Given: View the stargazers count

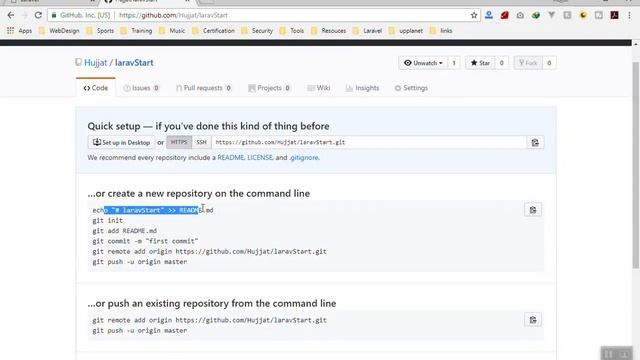Looking at the screenshot, I should tap(502, 63).
